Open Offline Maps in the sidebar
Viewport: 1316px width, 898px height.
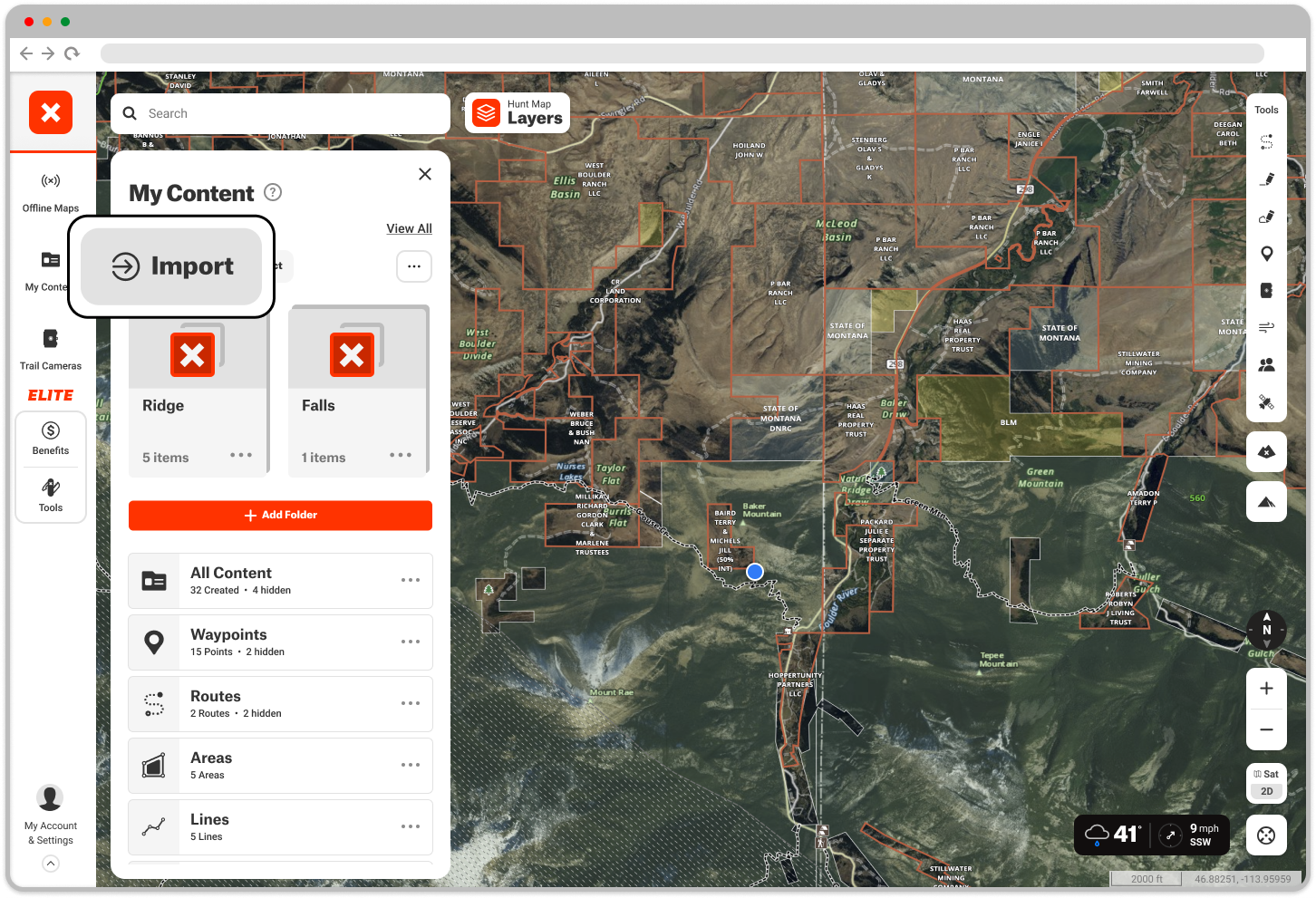[x=51, y=193]
